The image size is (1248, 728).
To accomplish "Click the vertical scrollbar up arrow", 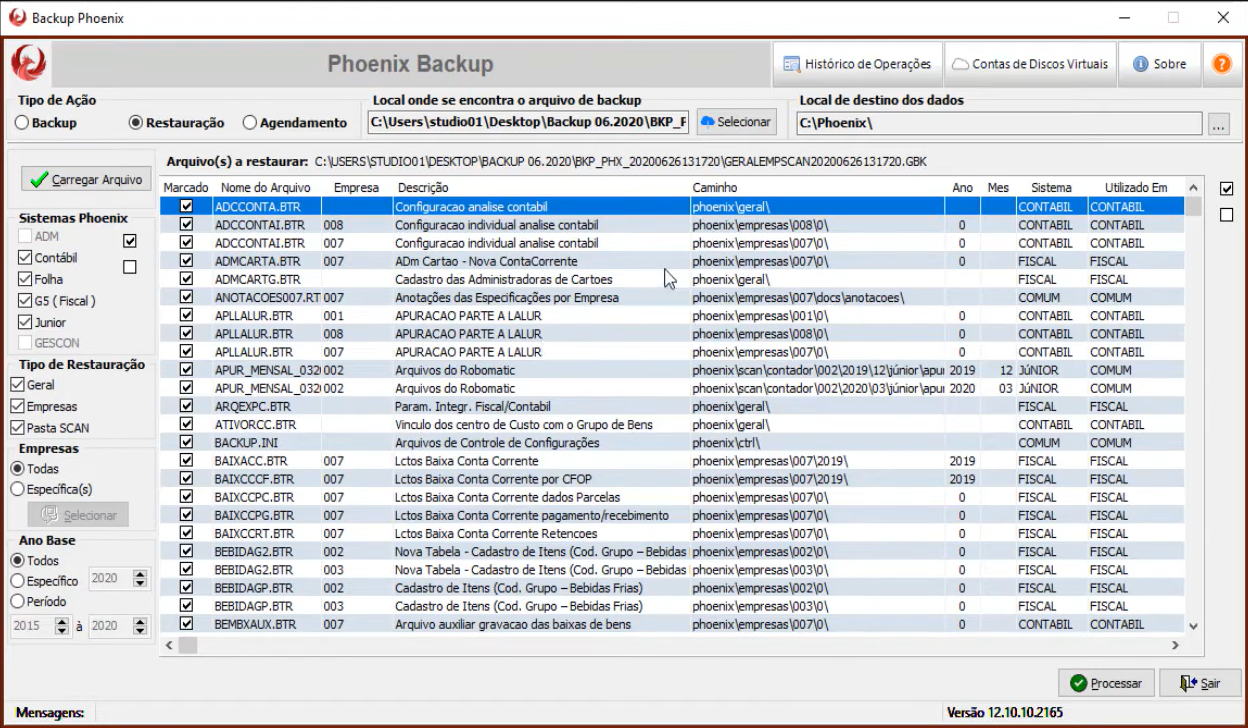I will click(x=1193, y=188).
